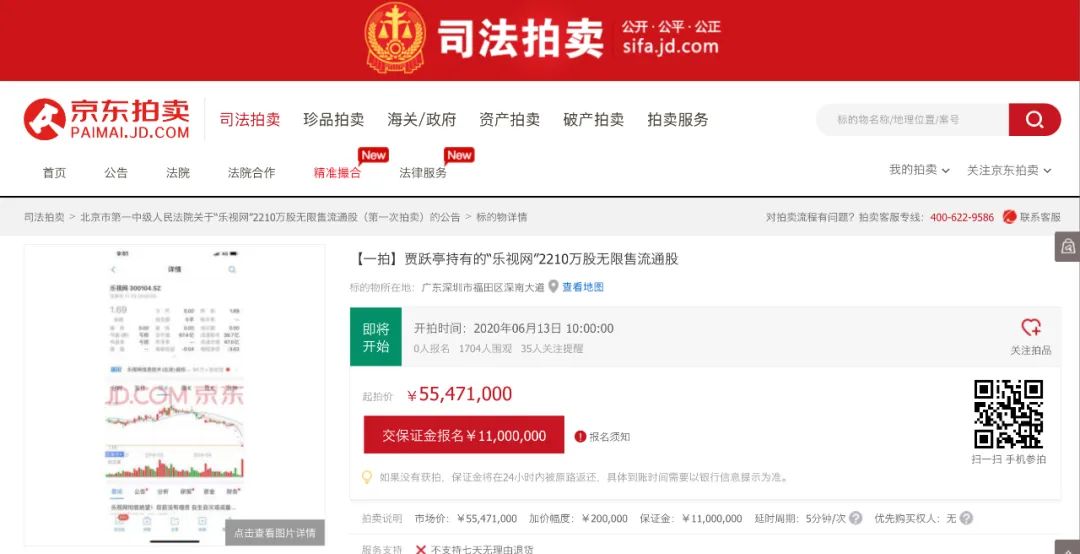Viewport: 1080px width, 554px height.
Task: Open the 资产拍卖 navigation tab
Action: click(x=510, y=120)
